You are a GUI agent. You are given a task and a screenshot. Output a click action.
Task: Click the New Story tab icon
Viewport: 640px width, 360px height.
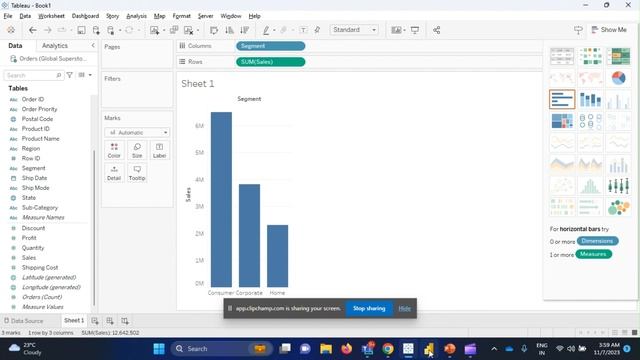click(125, 321)
